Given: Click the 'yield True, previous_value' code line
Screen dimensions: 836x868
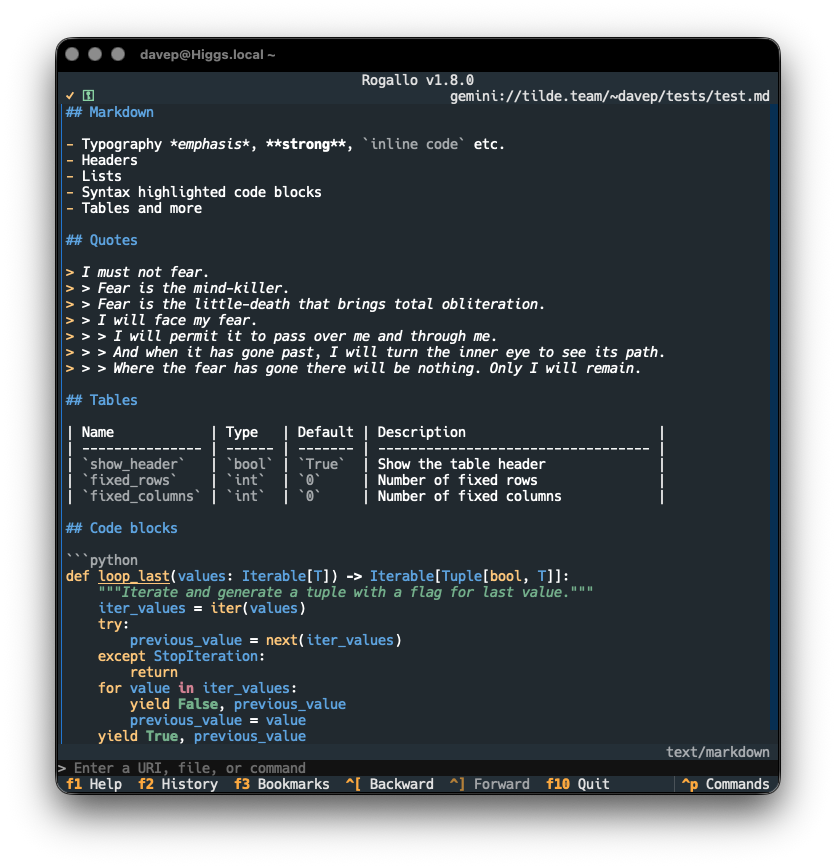Looking at the screenshot, I should tap(202, 736).
